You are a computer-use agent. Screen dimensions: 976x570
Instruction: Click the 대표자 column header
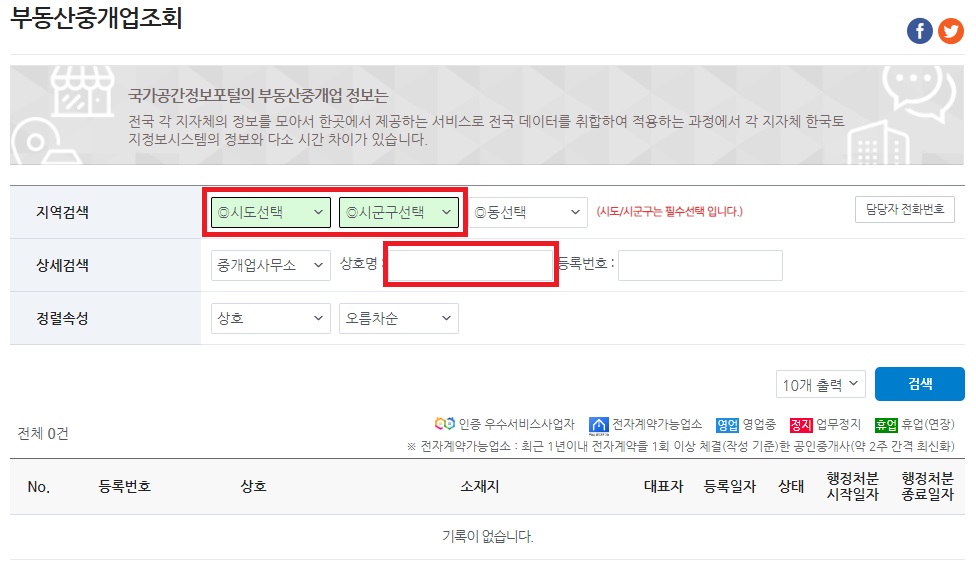tap(664, 486)
